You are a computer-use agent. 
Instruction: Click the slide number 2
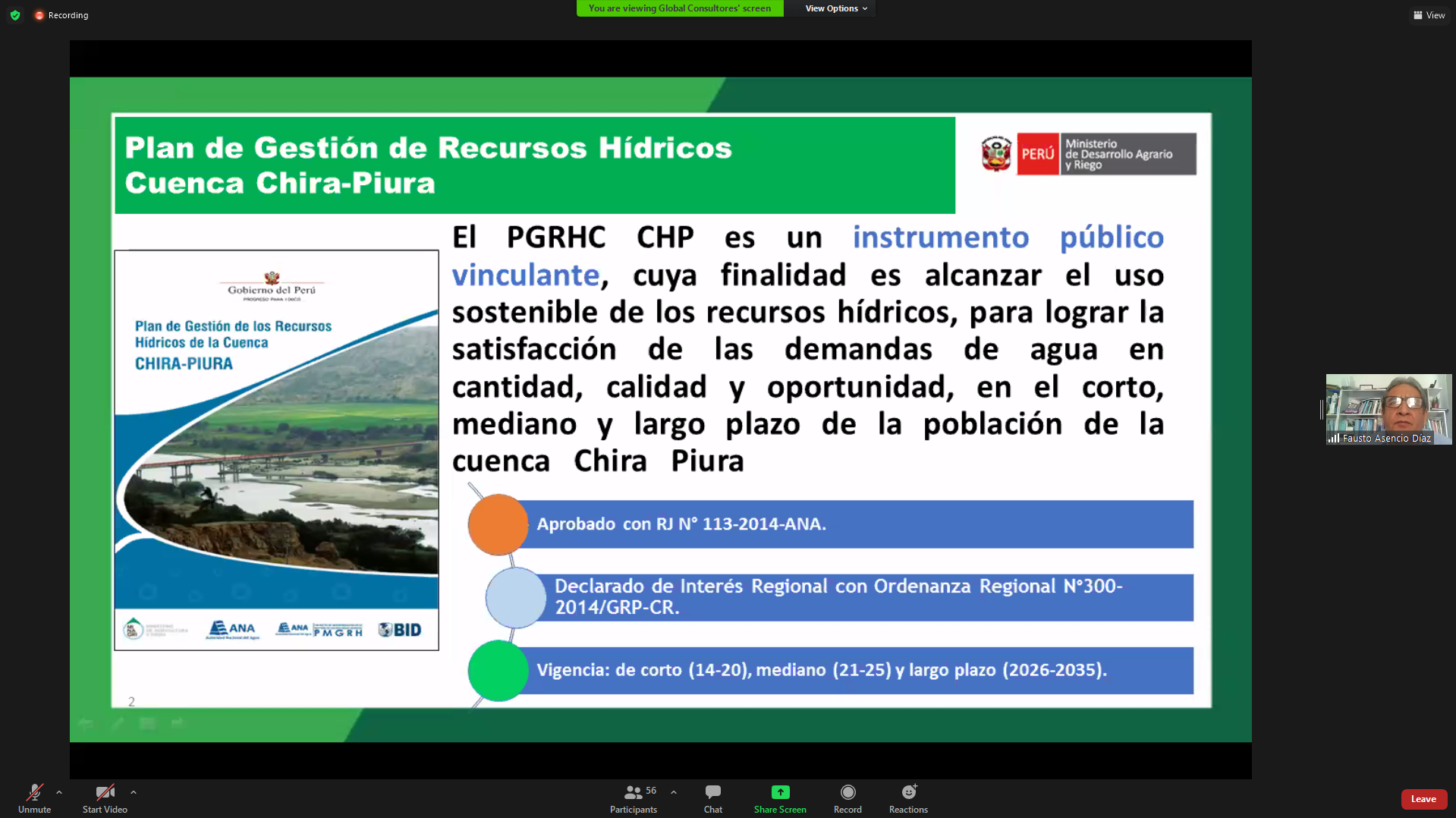131,702
